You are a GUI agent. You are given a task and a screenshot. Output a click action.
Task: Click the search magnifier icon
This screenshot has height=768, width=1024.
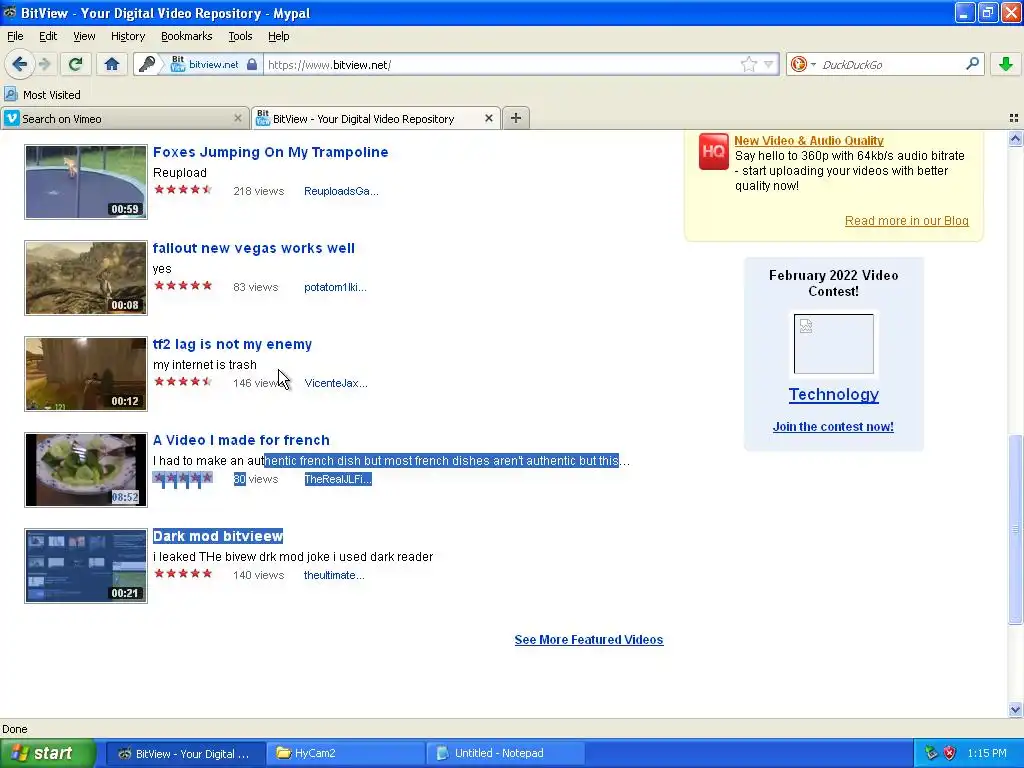[x=972, y=64]
